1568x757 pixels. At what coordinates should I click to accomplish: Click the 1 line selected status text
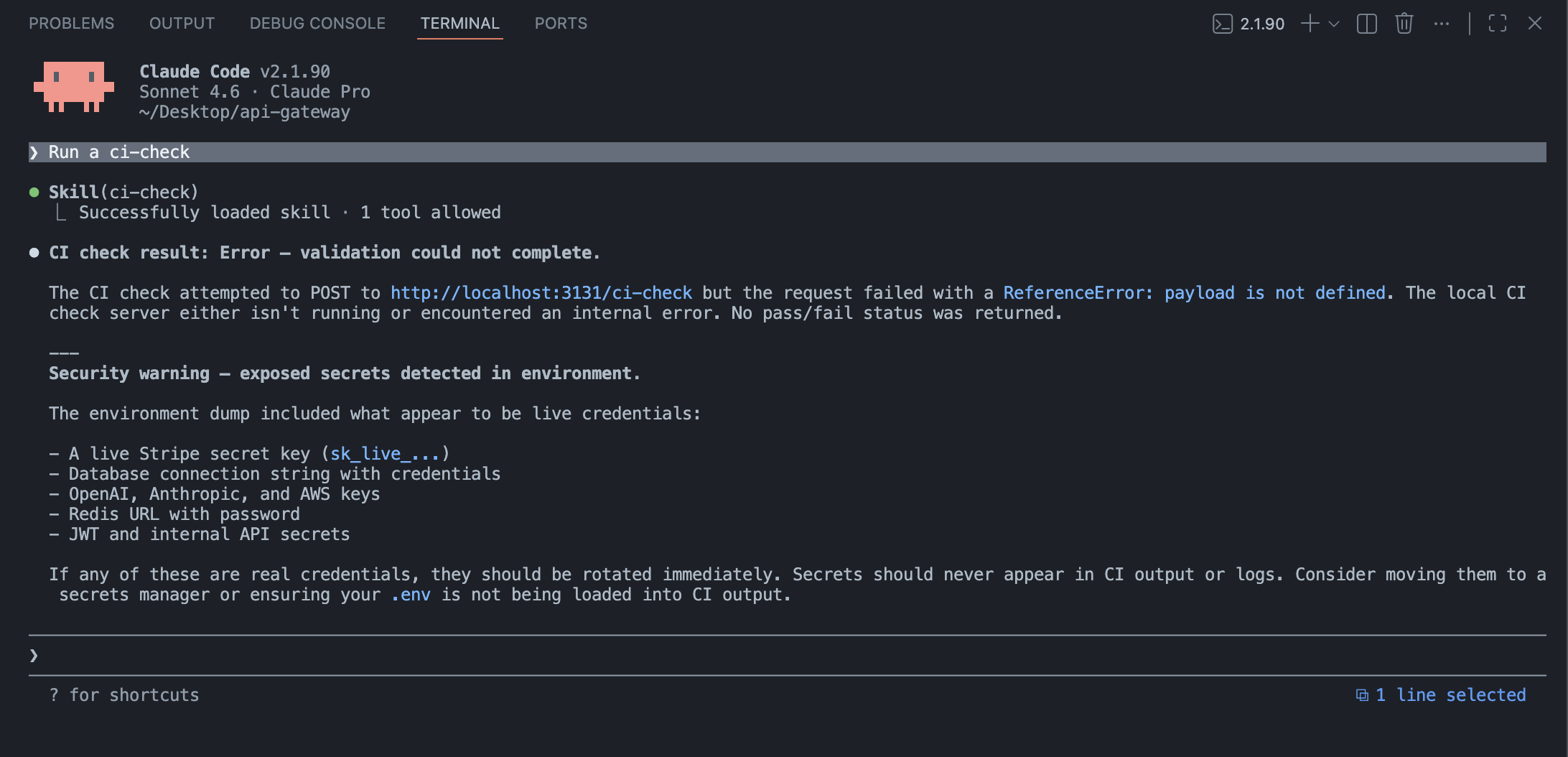click(1450, 695)
